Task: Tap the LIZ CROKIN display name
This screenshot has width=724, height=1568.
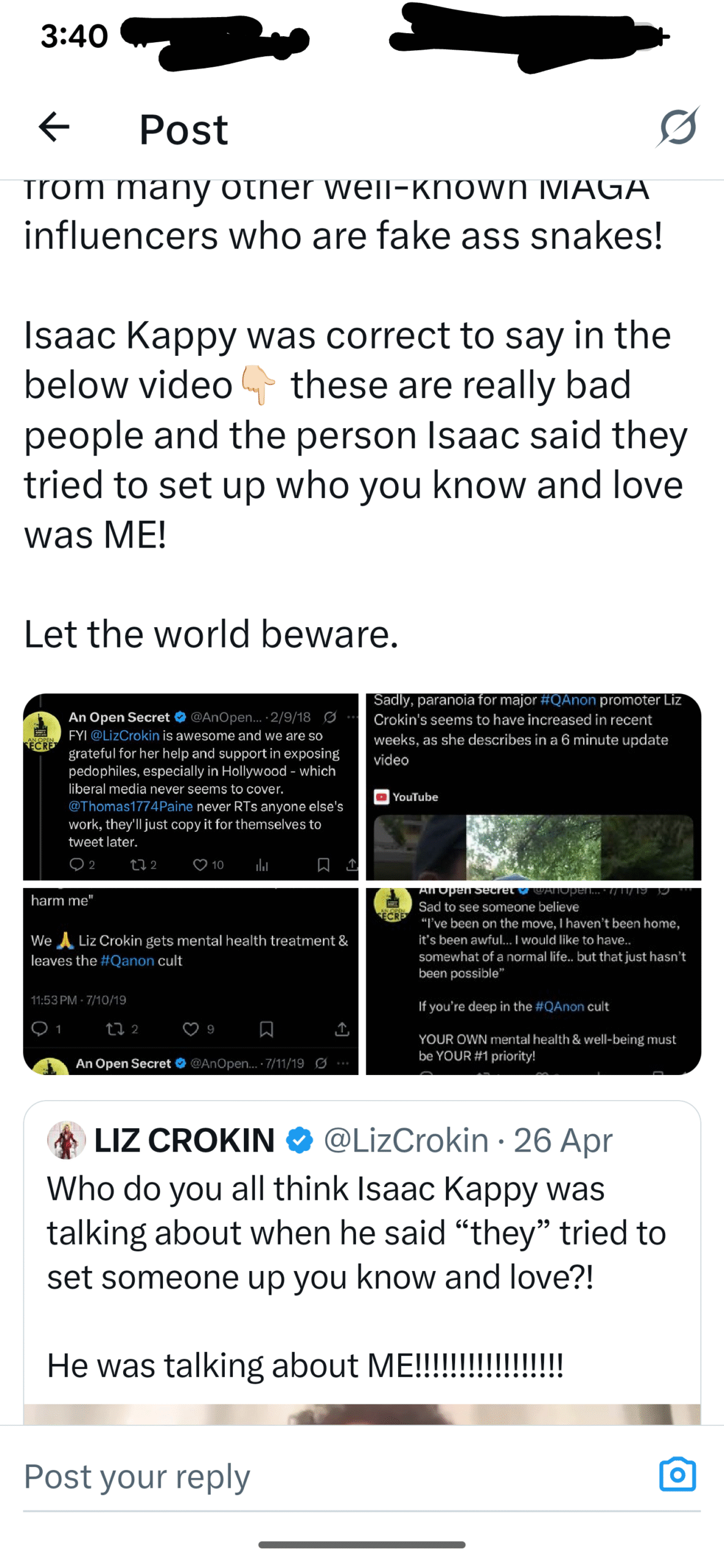Action: pyautogui.click(x=184, y=1140)
